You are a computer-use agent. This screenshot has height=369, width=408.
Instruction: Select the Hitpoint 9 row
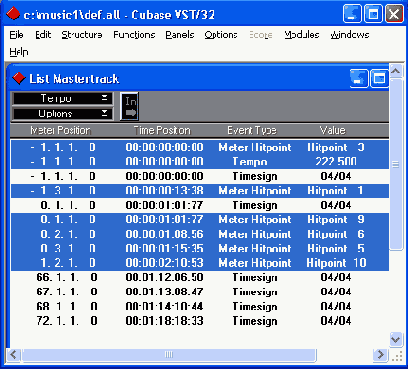coord(200,220)
